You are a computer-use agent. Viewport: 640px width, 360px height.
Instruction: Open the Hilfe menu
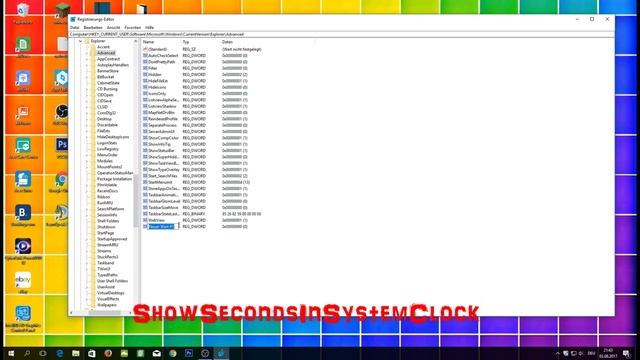tap(149, 27)
